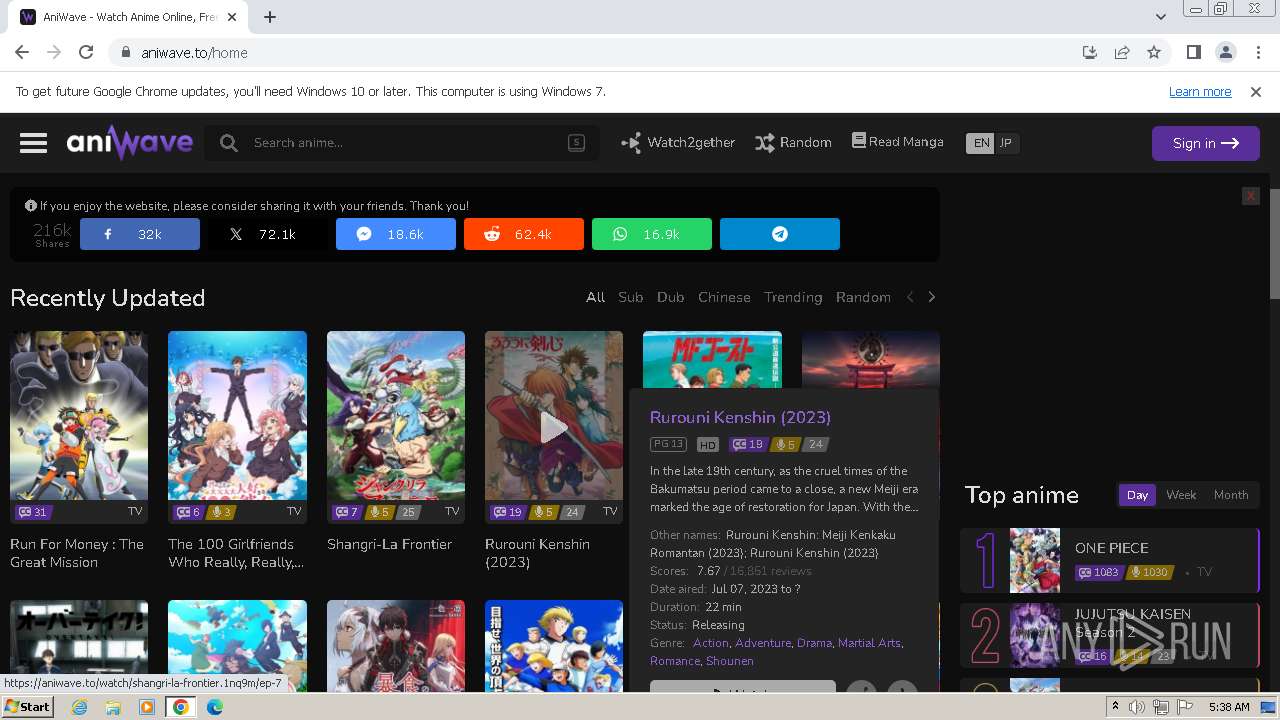Click the Drama genre link
The width and height of the screenshot is (1280, 720).
tap(814, 643)
